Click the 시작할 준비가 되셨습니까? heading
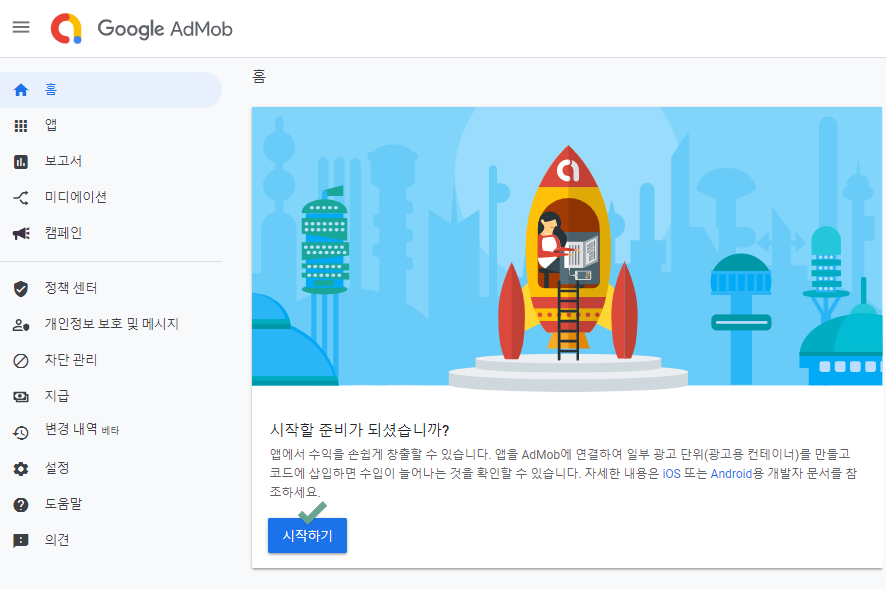Viewport: 886px width, 589px height. pyautogui.click(x=359, y=429)
